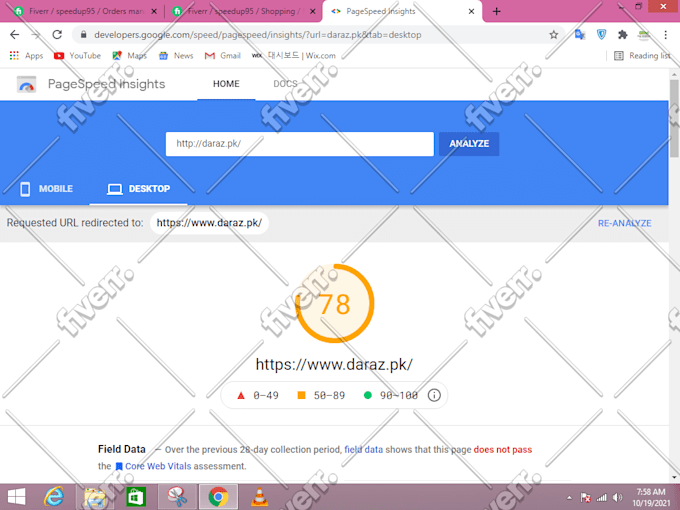Click the Chrome taskbar icon
The image size is (680, 510).
click(218, 497)
